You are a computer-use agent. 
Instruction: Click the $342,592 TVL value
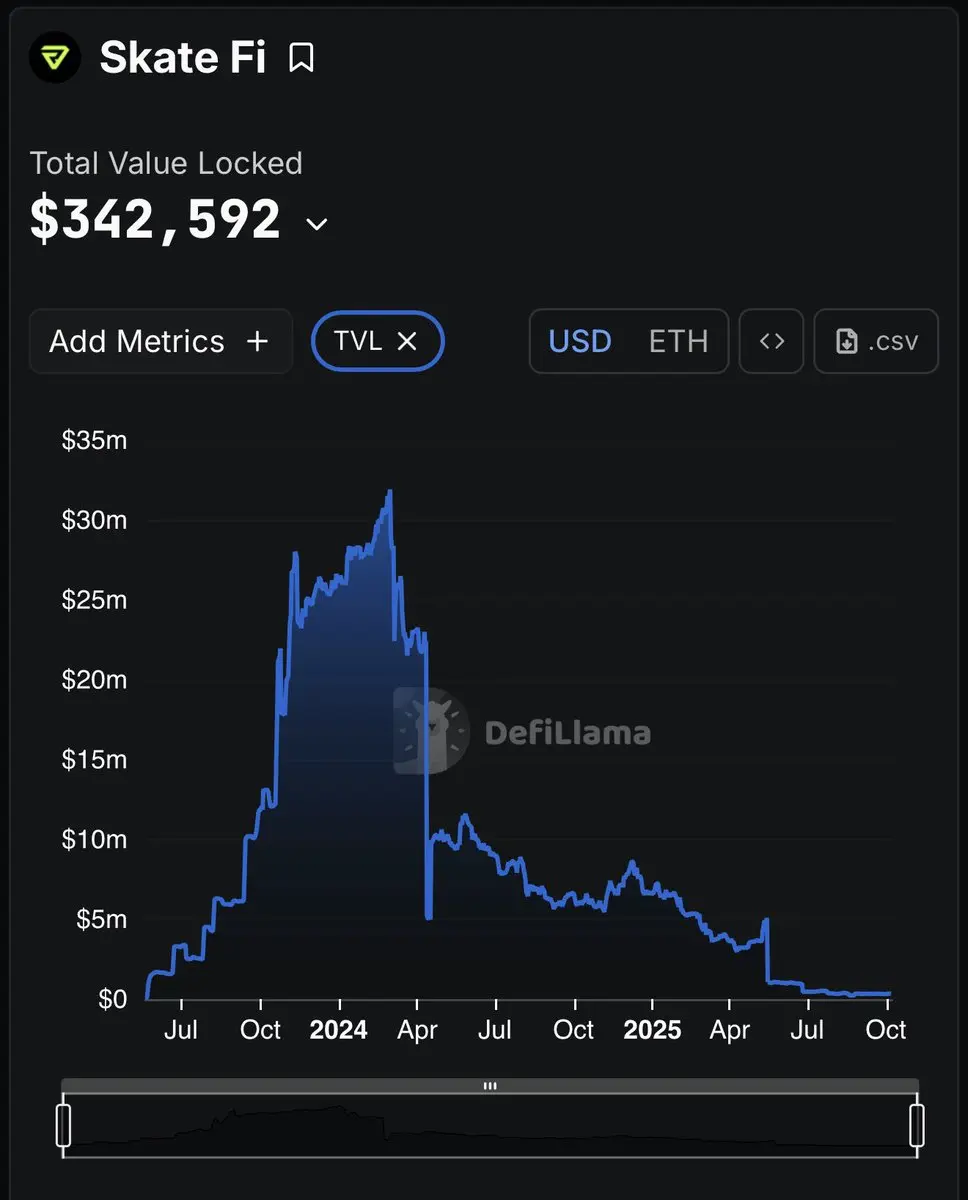pos(155,220)
